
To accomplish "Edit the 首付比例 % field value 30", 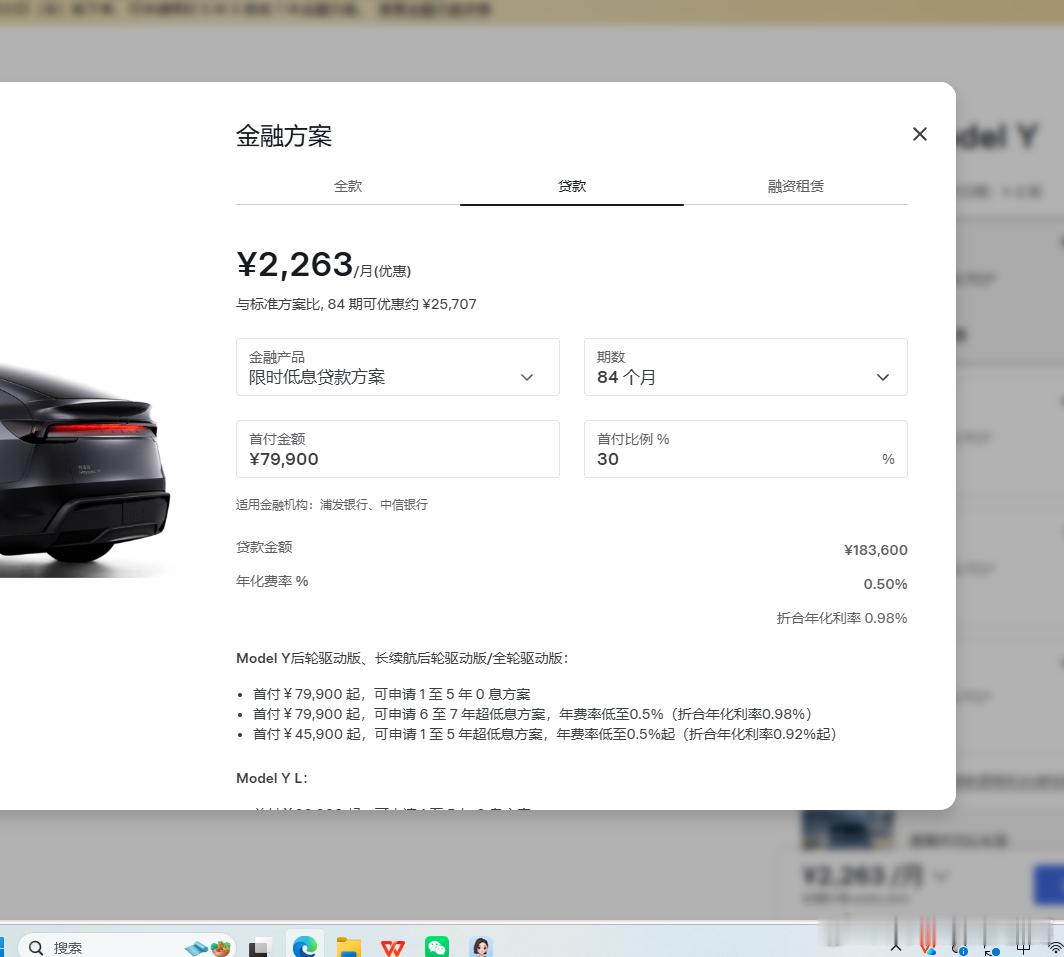I will coord(746,449).
